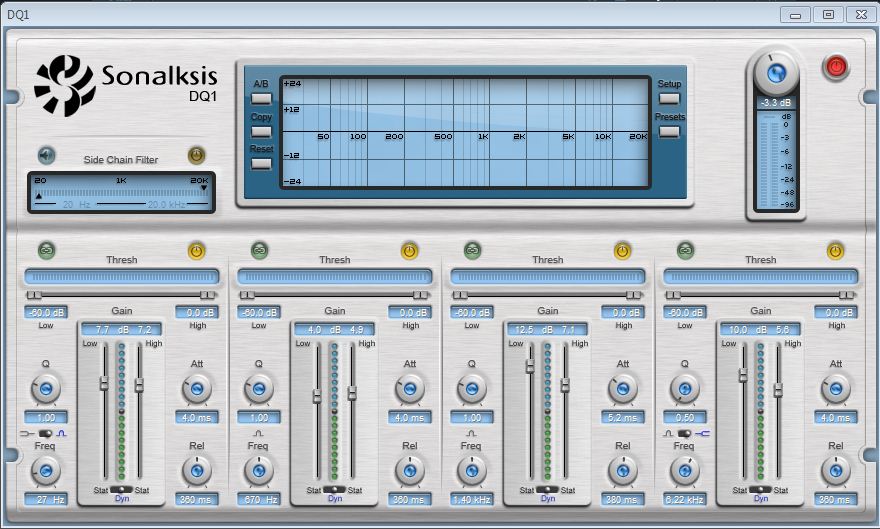Click the green link icon of the 670 Hz band

click(259, 250)
